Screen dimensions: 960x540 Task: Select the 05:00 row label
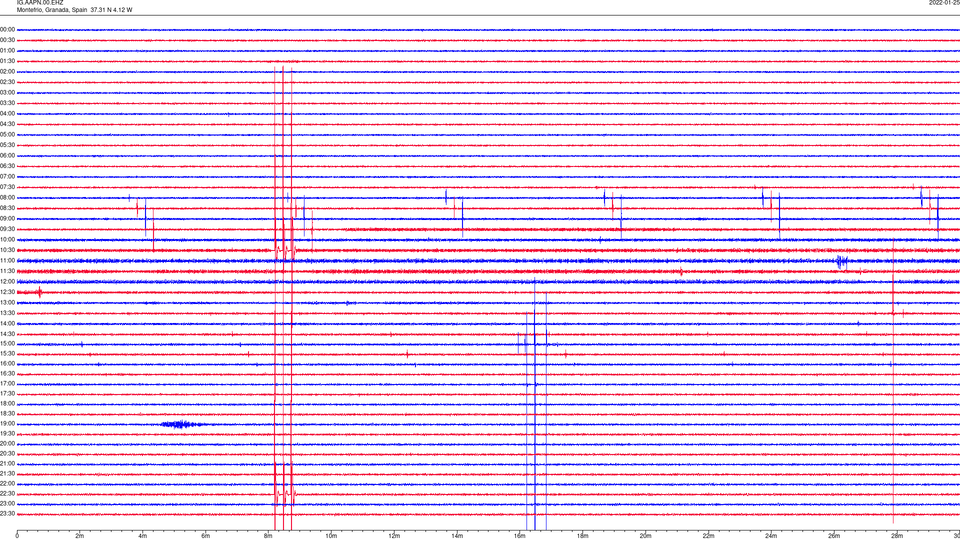click(x=7, y=135)
